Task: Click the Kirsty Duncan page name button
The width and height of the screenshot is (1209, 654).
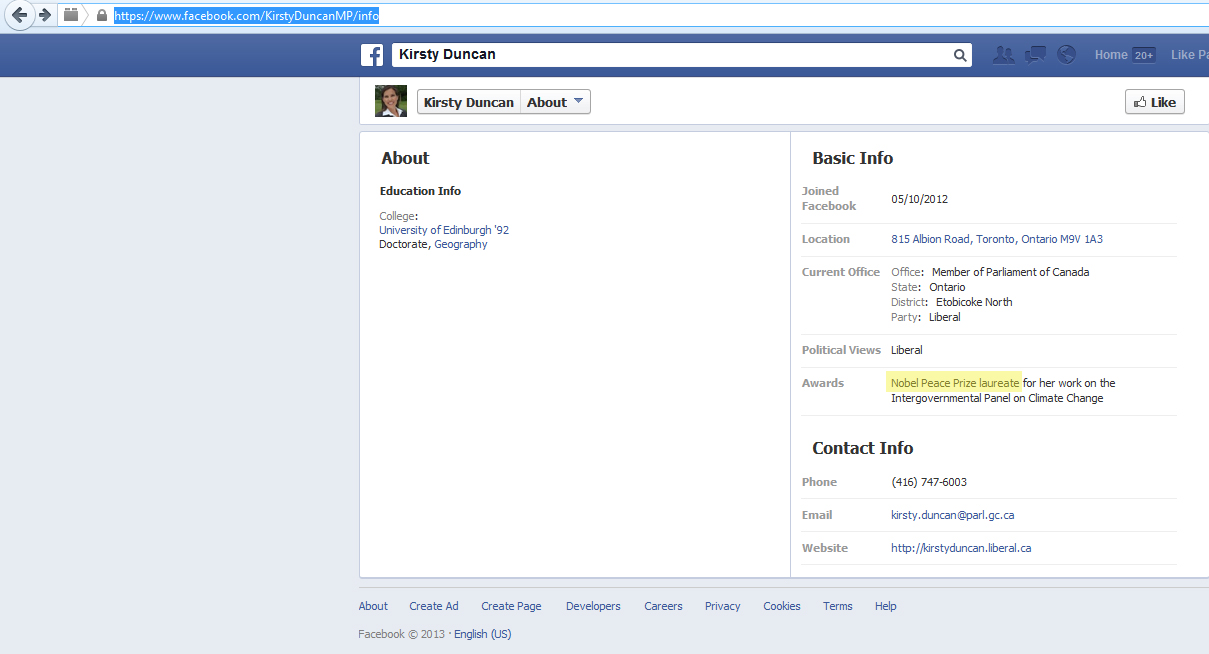Action: [x=468, y=102]
